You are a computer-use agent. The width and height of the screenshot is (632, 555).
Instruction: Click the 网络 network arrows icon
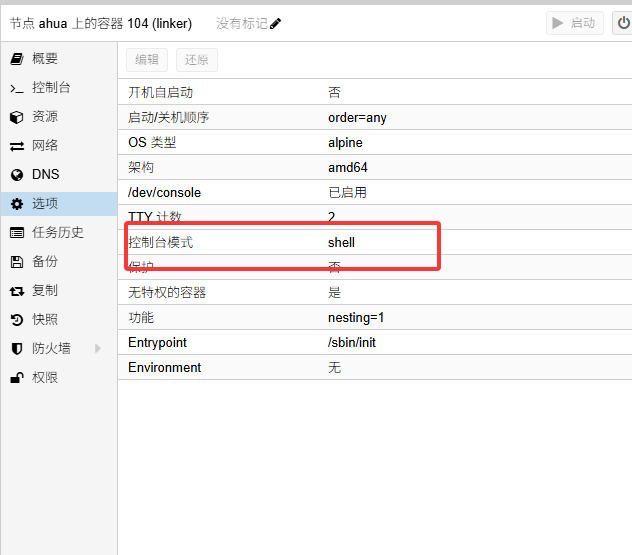[16, 146]
